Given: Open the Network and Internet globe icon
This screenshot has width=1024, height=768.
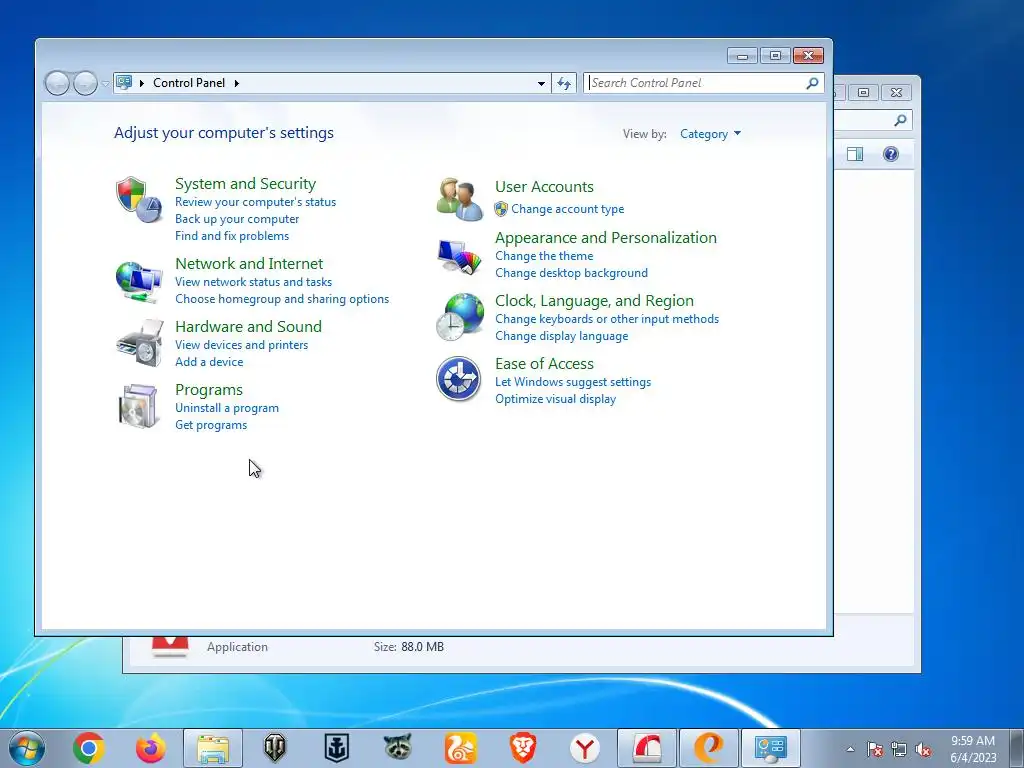Looking at the screenshot, I should (138, 281).
